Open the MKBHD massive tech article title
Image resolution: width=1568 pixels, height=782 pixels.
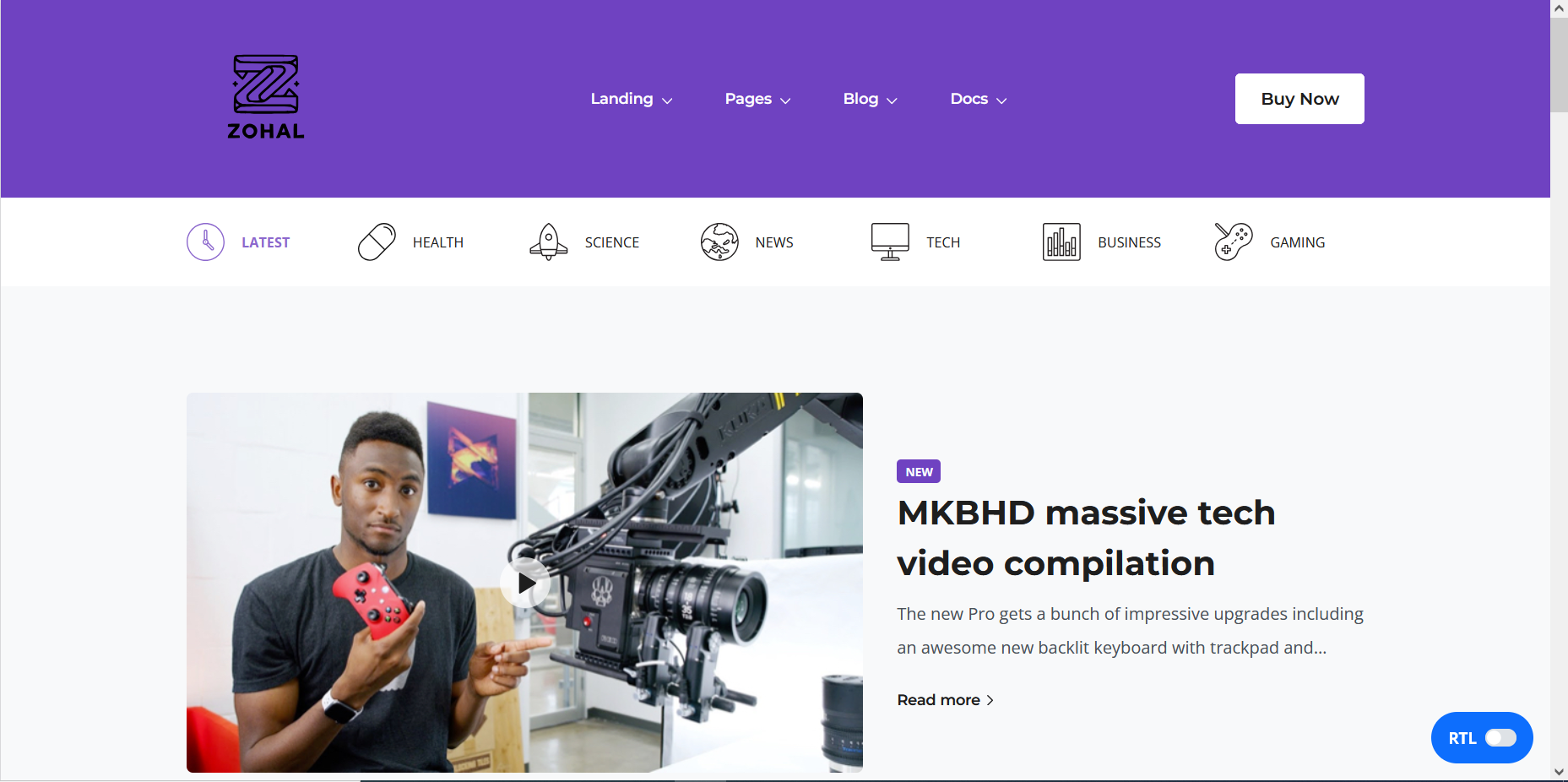coord(1085,538)
